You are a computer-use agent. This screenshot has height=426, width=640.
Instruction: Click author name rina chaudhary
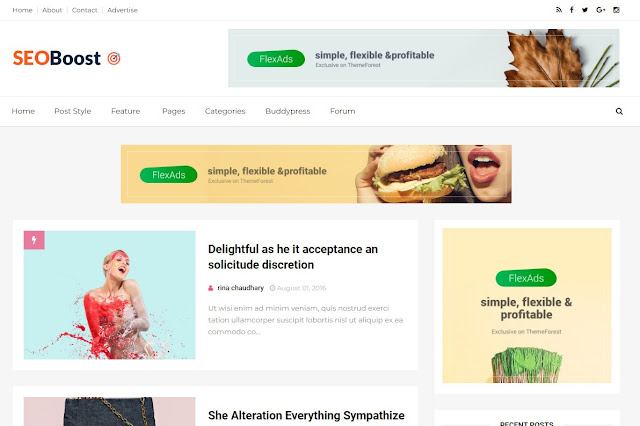coord(240,288)
